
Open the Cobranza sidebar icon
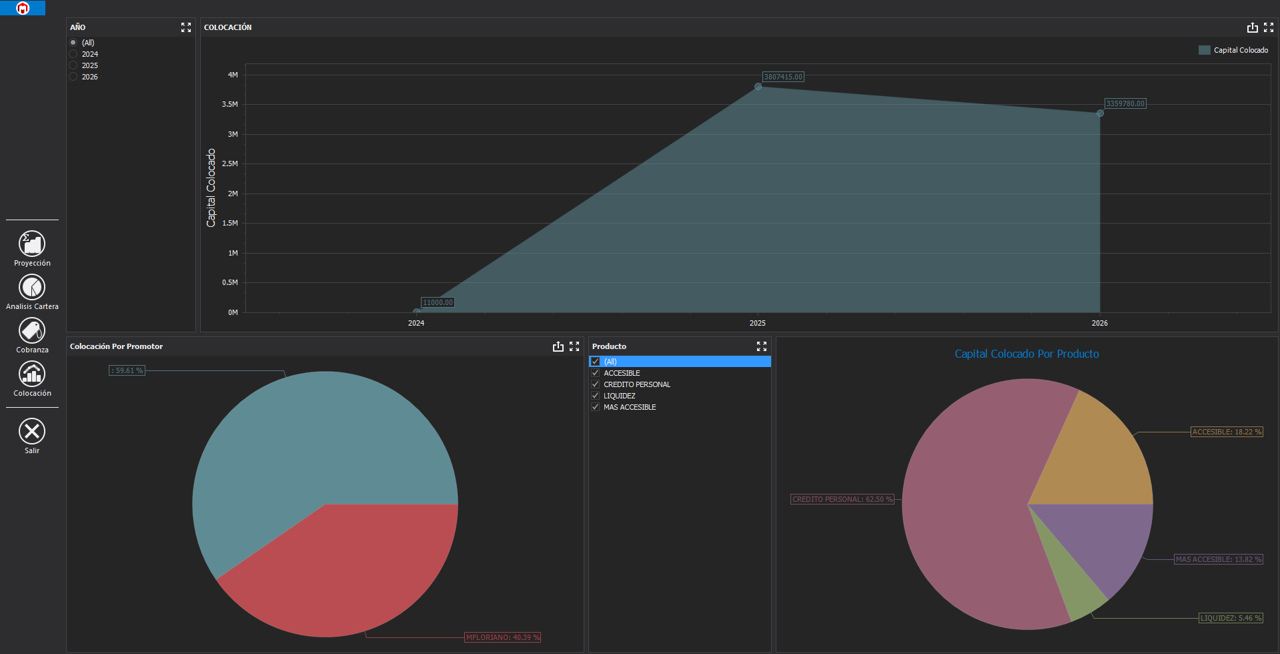click(32, 331)
